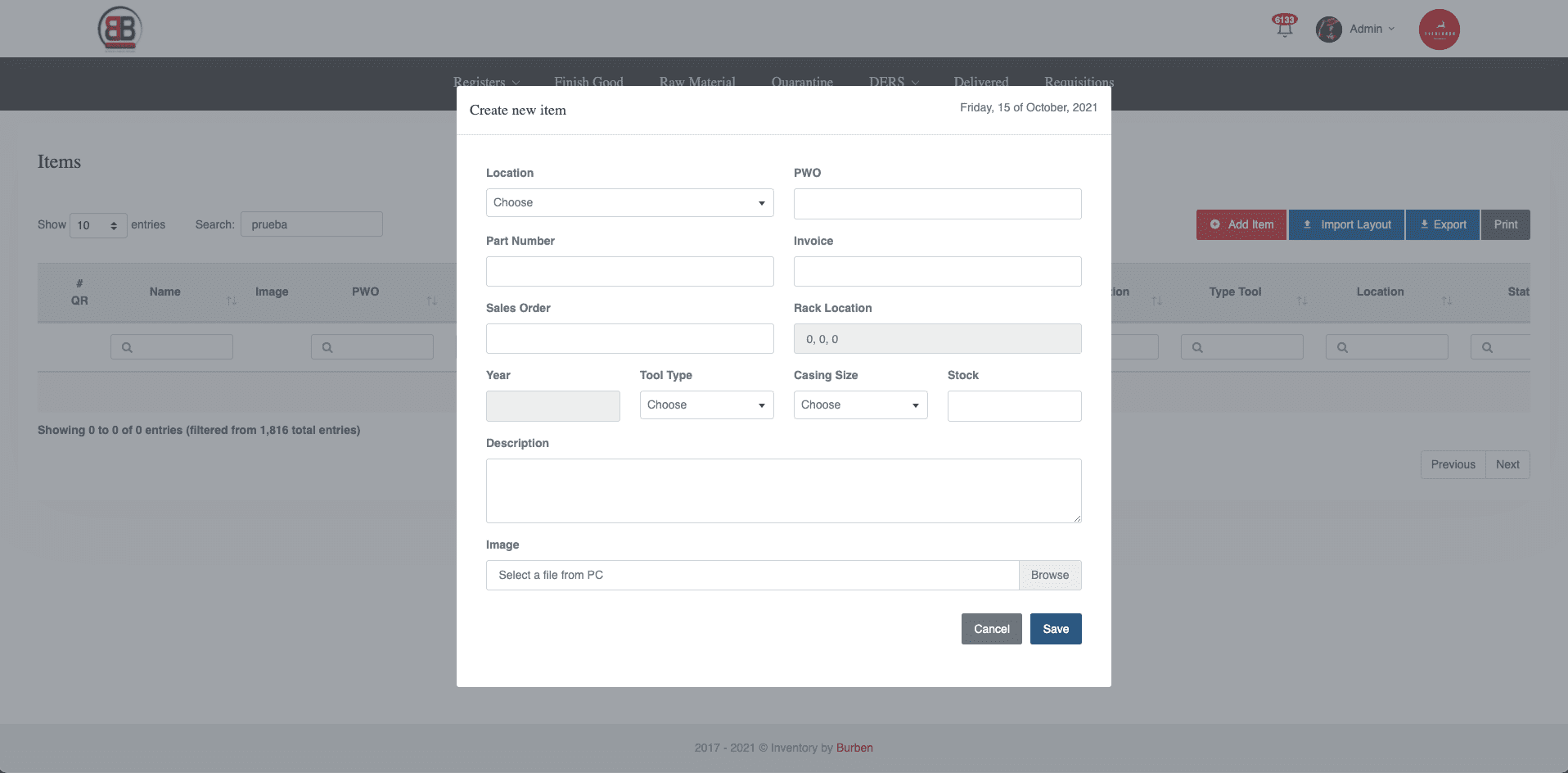Screen dimensions: 1568x773
Task: Save the new item
Action: 1055,629
